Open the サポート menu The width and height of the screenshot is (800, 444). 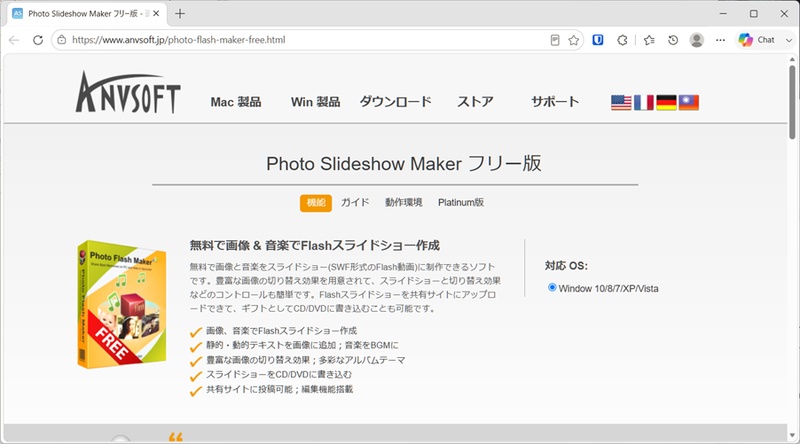coord(555,102)
